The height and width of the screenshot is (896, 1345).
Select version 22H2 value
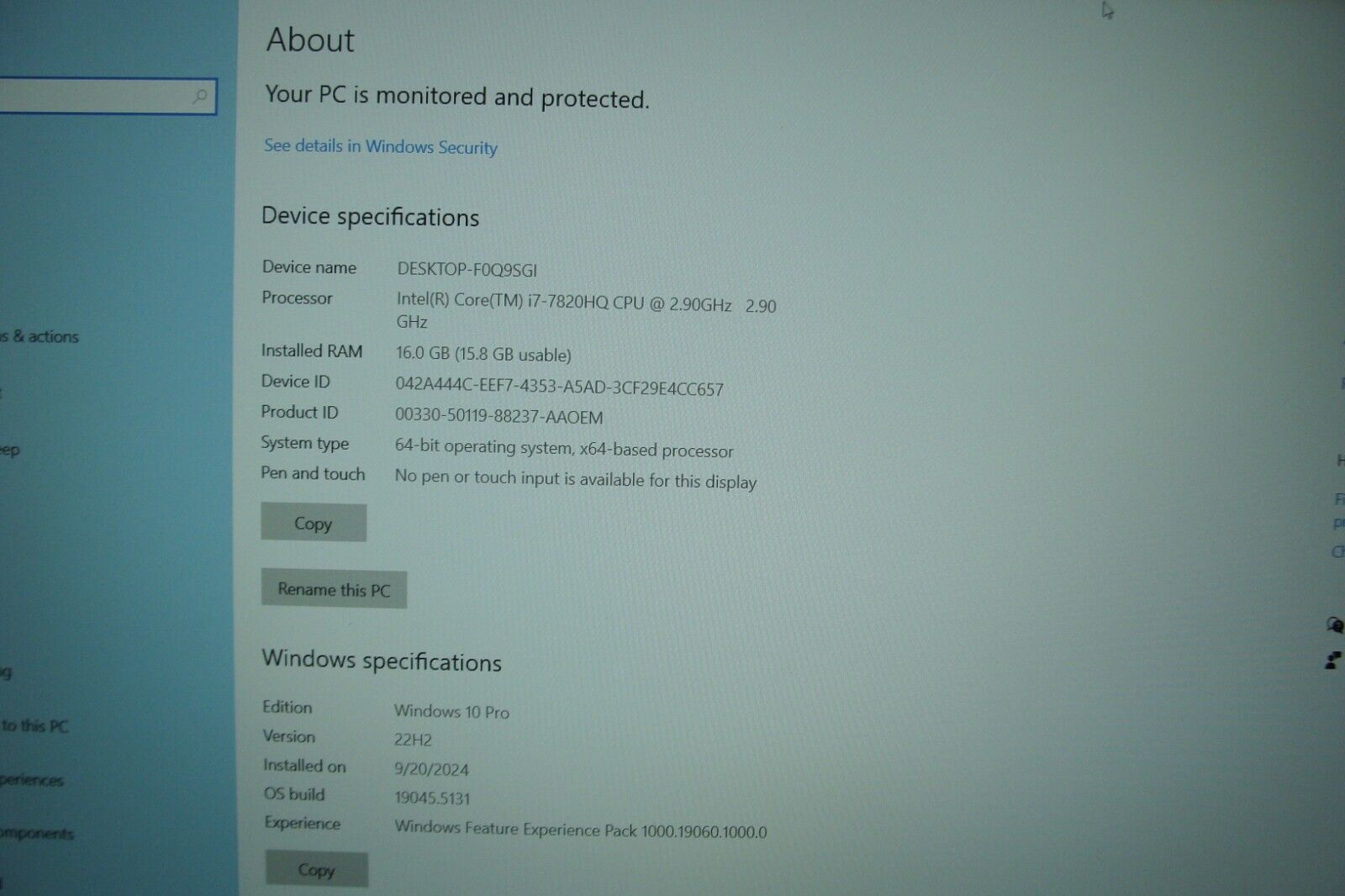[413, 740]
